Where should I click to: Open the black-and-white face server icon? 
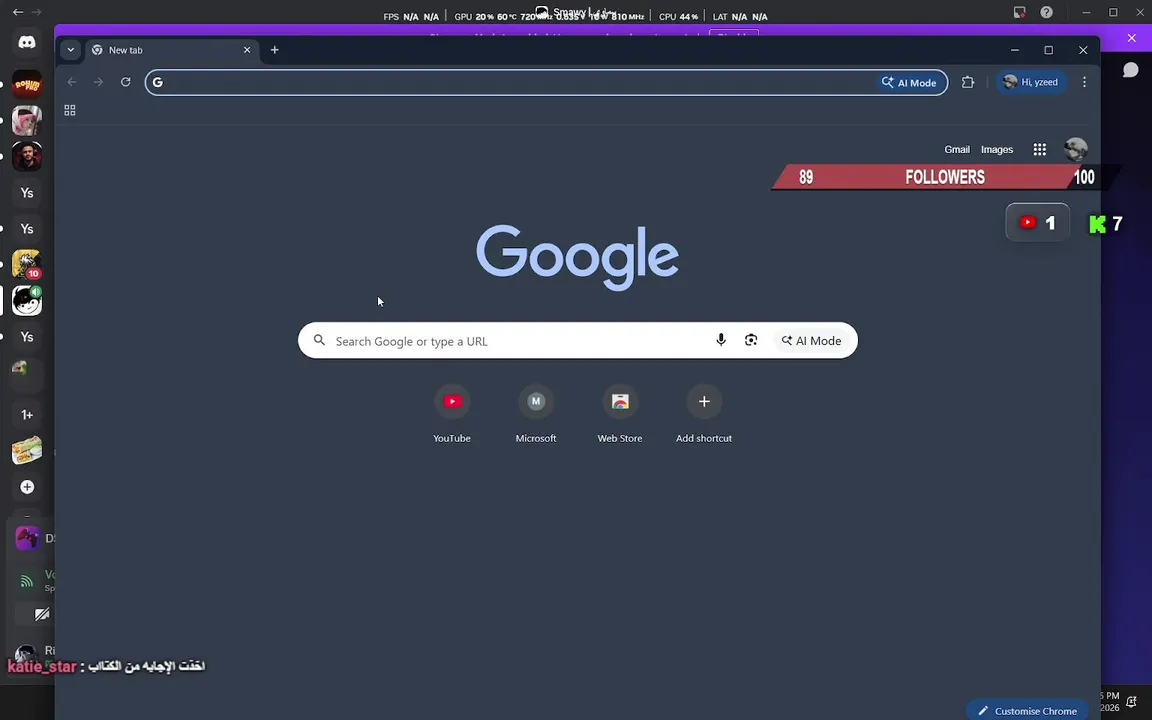27,300
